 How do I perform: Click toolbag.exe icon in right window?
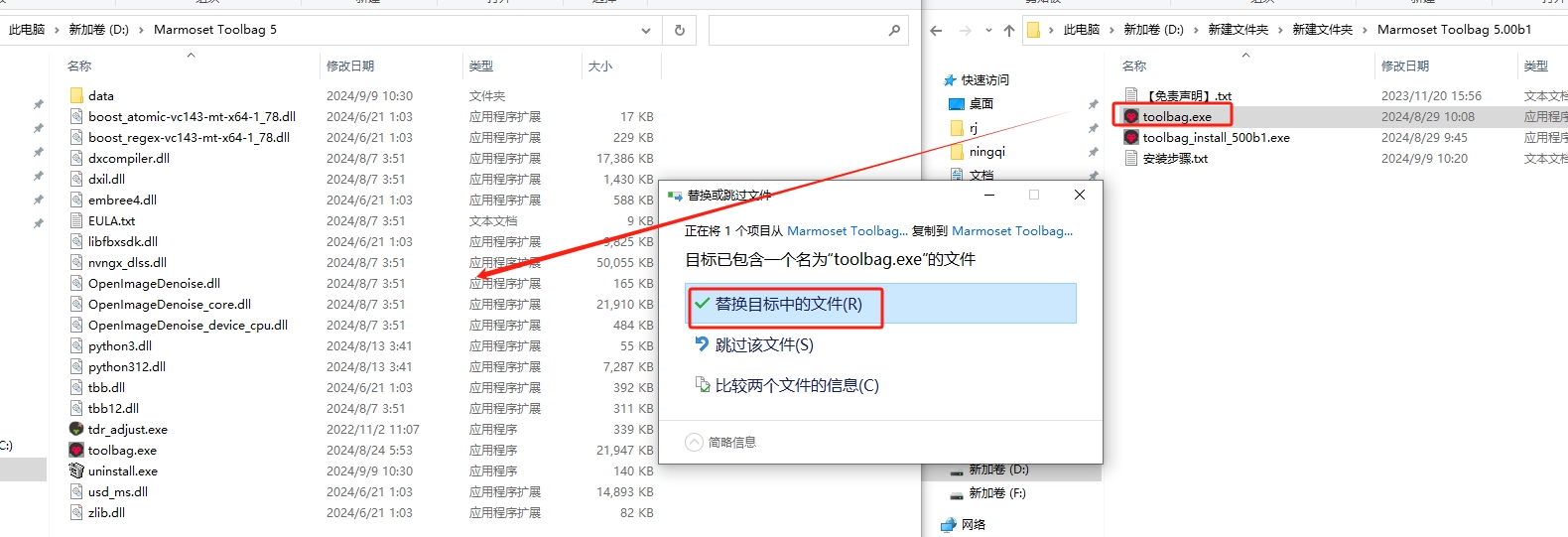(1131, 116)
